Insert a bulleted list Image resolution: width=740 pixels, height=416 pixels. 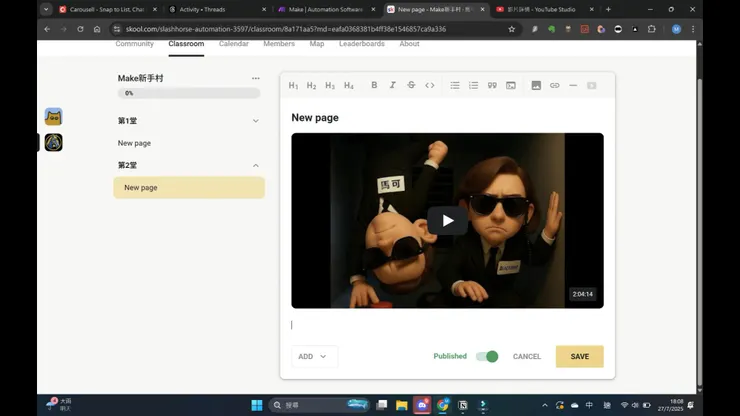pyautogui.click(x=455, y=86)
